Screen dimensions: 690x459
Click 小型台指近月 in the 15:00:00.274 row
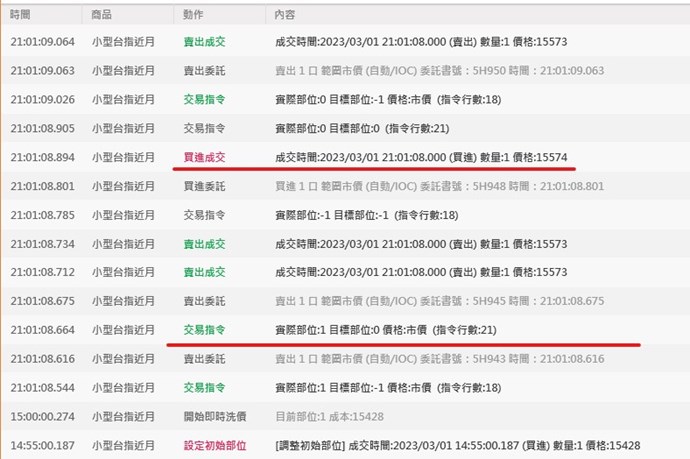pos(124,416)
